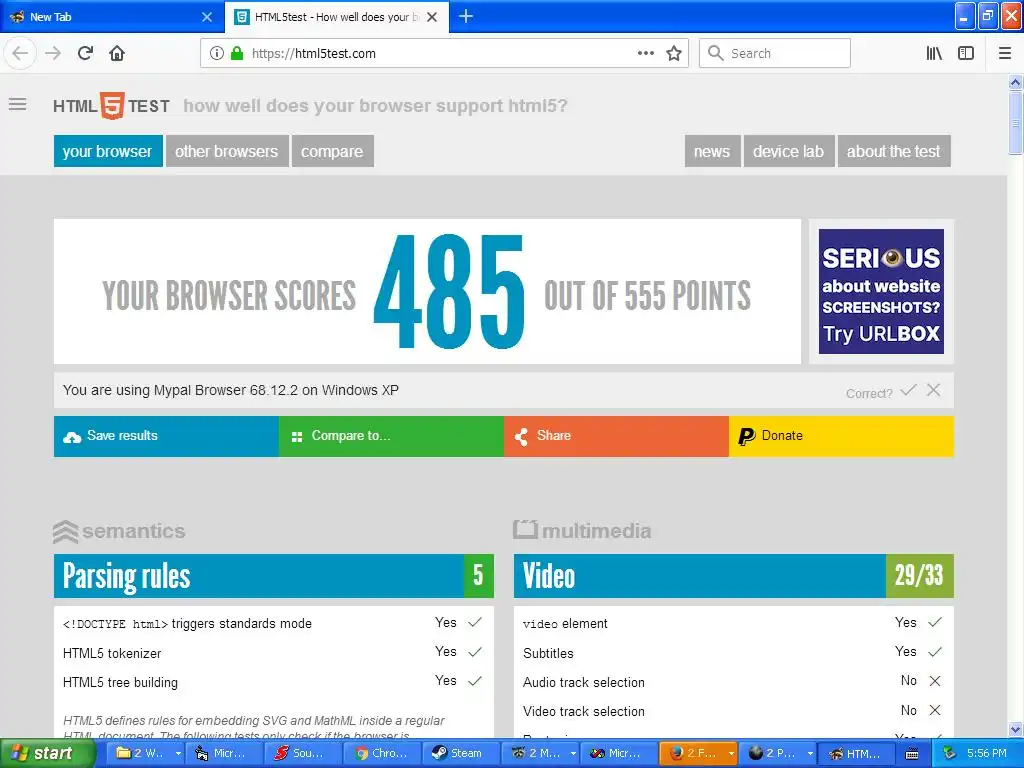Click the orange Share button
The height and width of the screenshot is (768, 1024).
(x=616, y=436)
